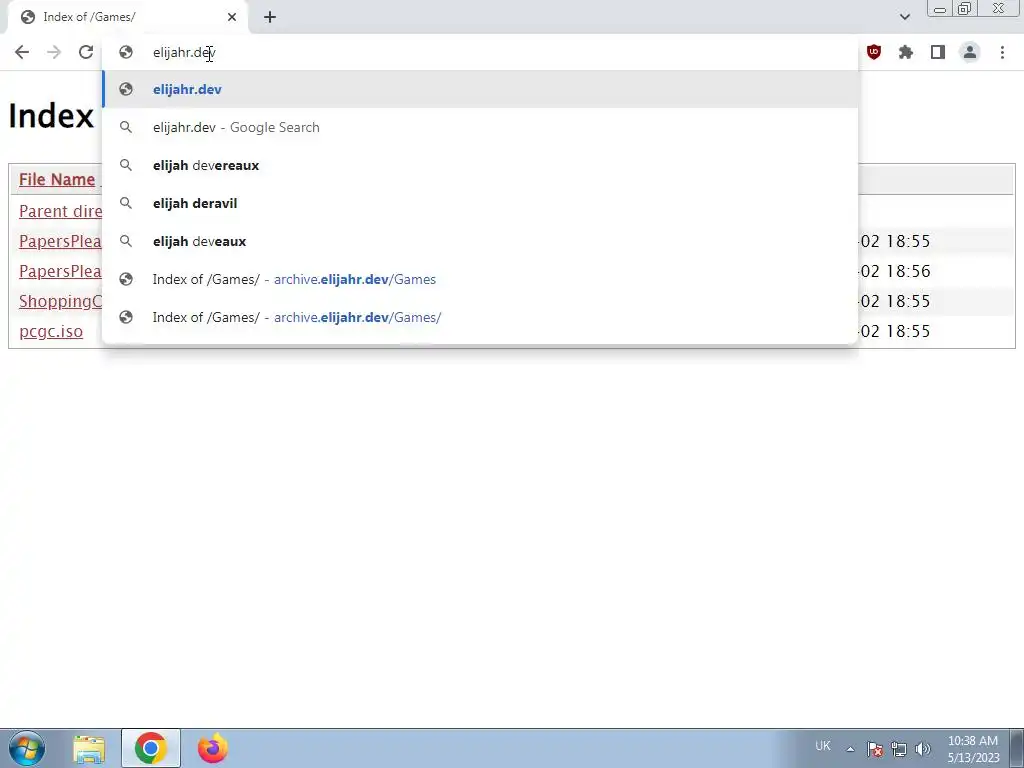Open a new tab with plus button
This screenshot has height=768, width=1024.
pyautogui.click(x=270, y=17)
